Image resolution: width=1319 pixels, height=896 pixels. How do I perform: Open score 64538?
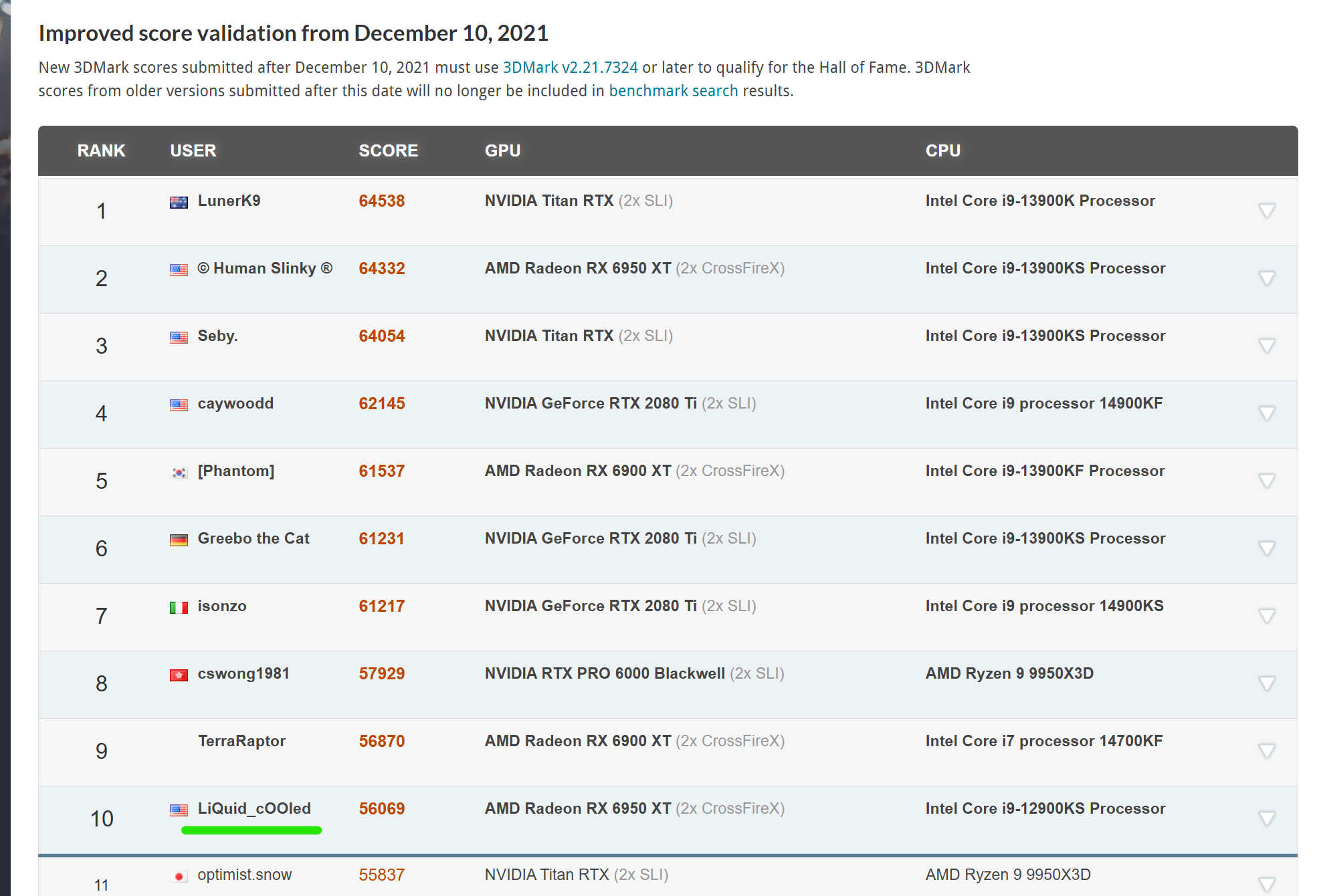[x=382, y=201]
